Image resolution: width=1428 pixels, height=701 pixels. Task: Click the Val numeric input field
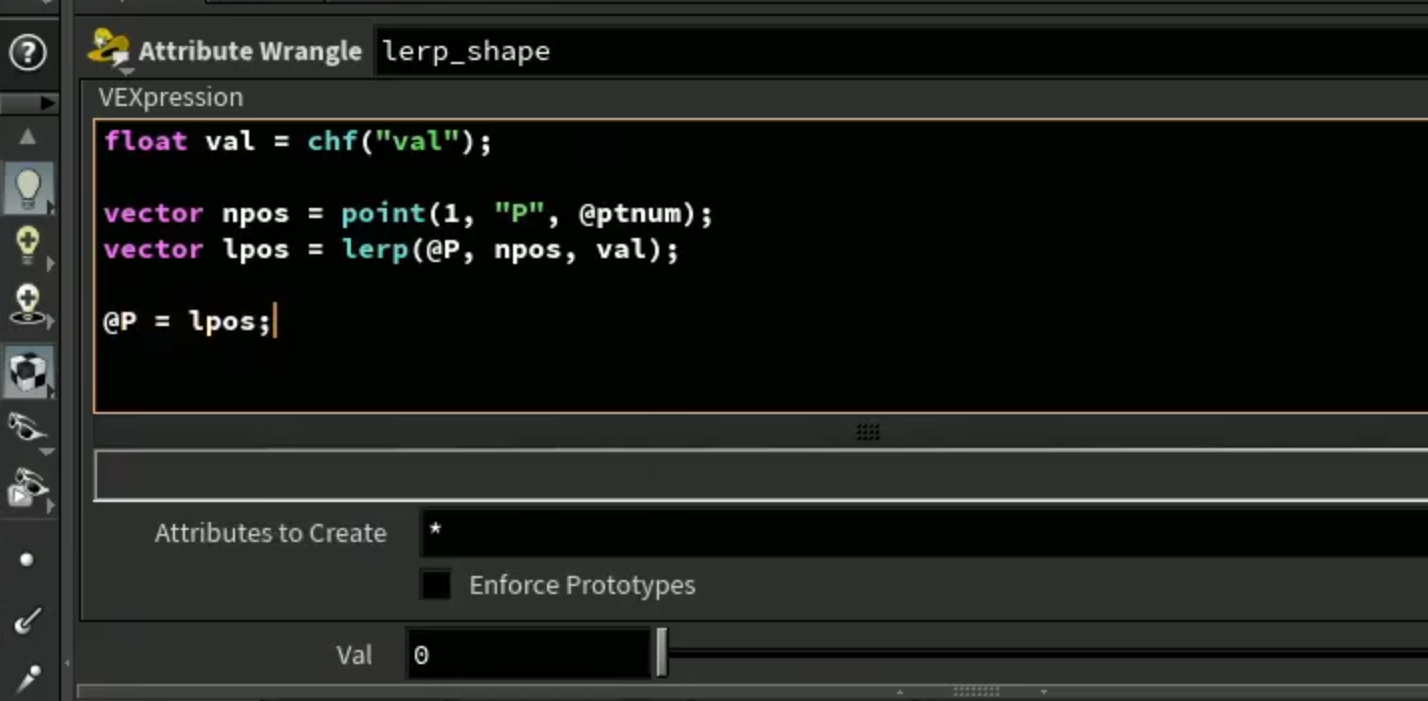coord(528,655)
